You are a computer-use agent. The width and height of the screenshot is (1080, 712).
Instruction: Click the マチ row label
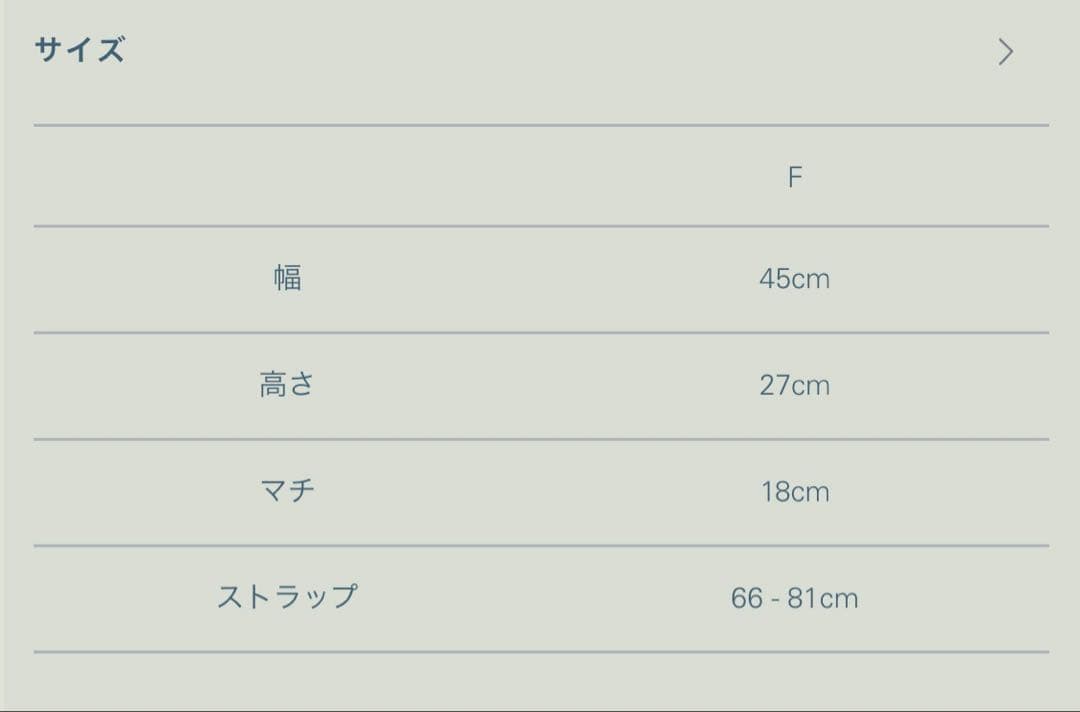pyautogui.click(x=287, y=492)
